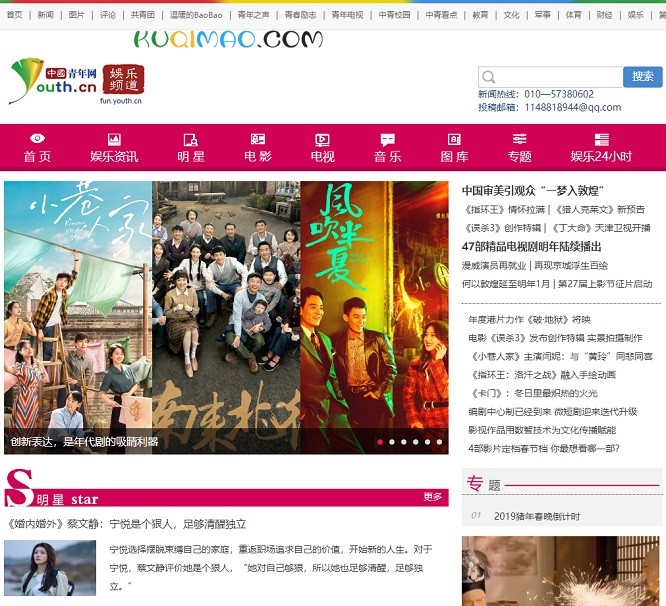Open 《婚内婚外》蔡文静 article title
The height and width of the screenshot is (606, 666).
[x=127, y=524]
